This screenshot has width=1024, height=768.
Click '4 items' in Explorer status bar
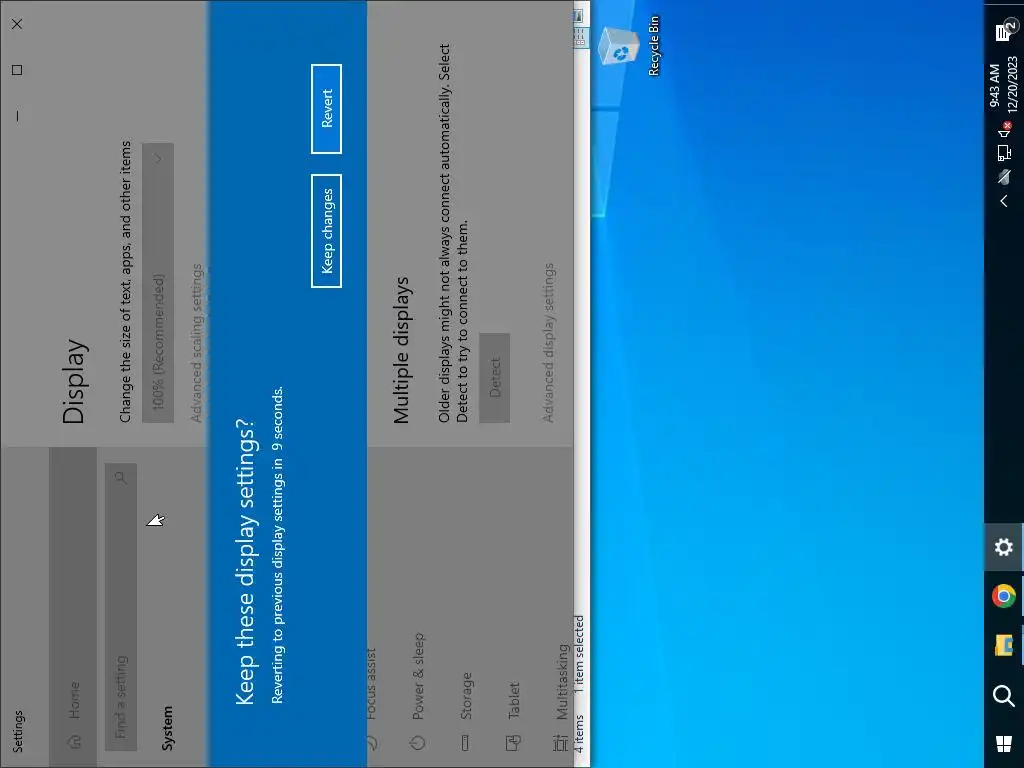tap(579, 733)
